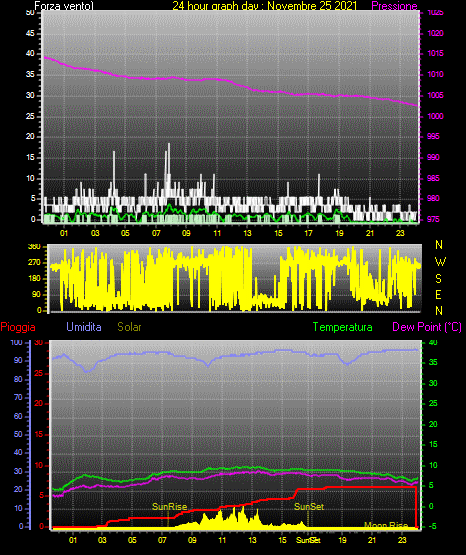466x555 pixels.
Task: Click the 'SunRise' marker text in the chart
Action: 169,507
